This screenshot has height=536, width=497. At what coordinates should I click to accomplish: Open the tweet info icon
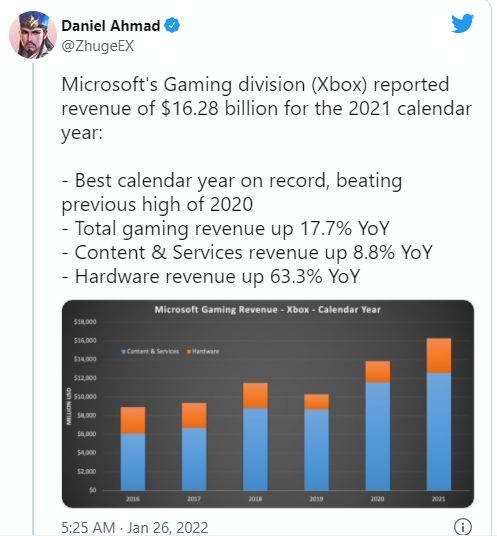pos(462,526)
